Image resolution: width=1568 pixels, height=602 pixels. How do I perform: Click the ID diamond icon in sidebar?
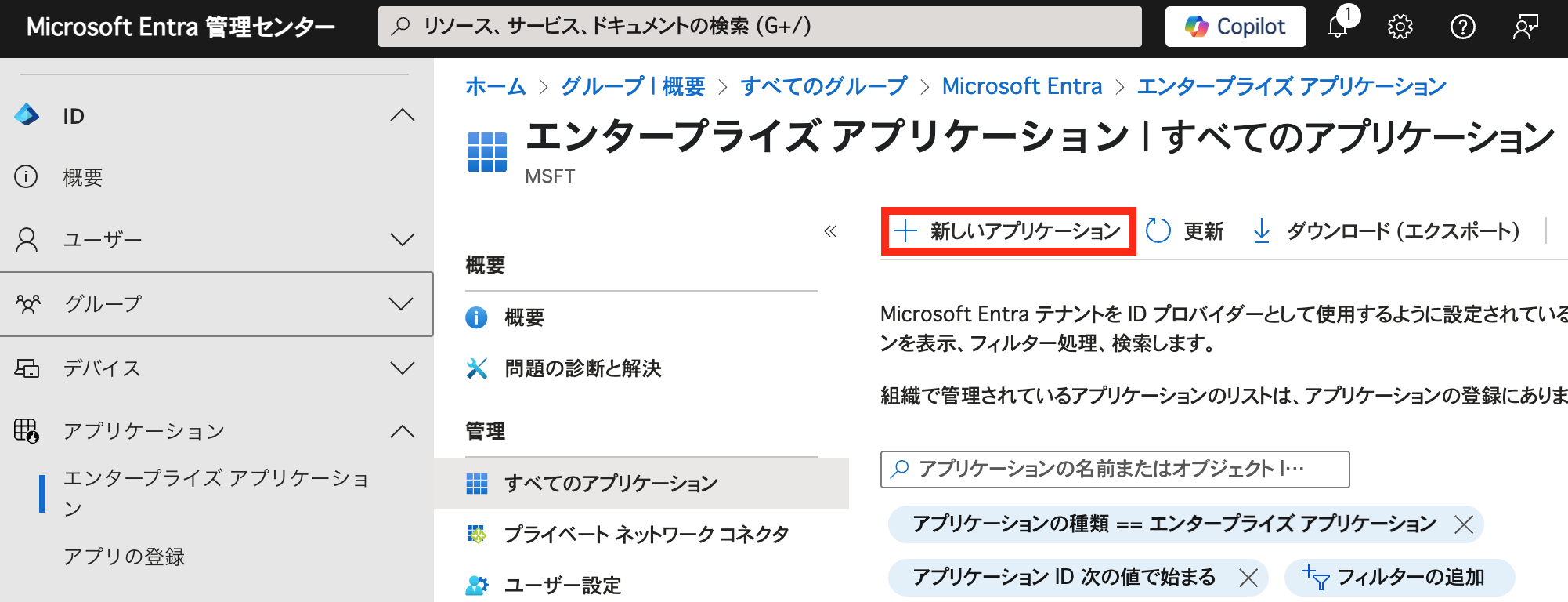pyautogui.click(x=27, y=115)
